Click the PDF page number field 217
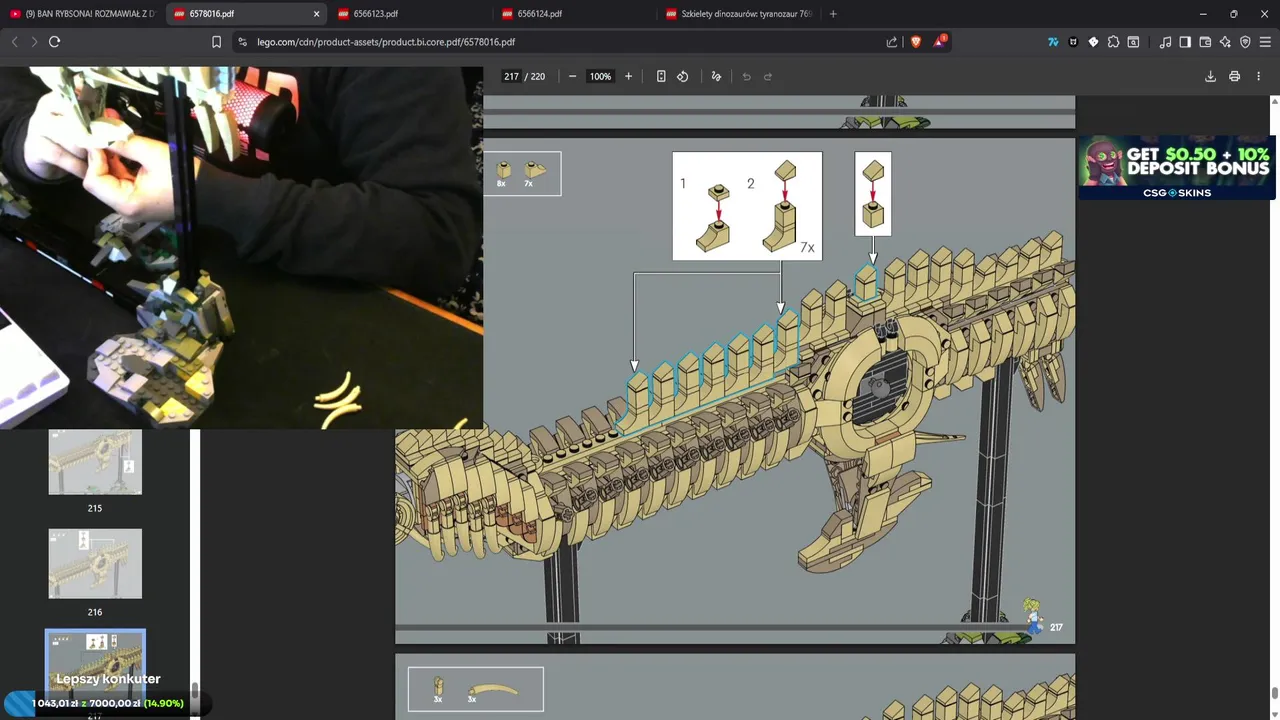The image size is (1280, 720). coord(511,76)
